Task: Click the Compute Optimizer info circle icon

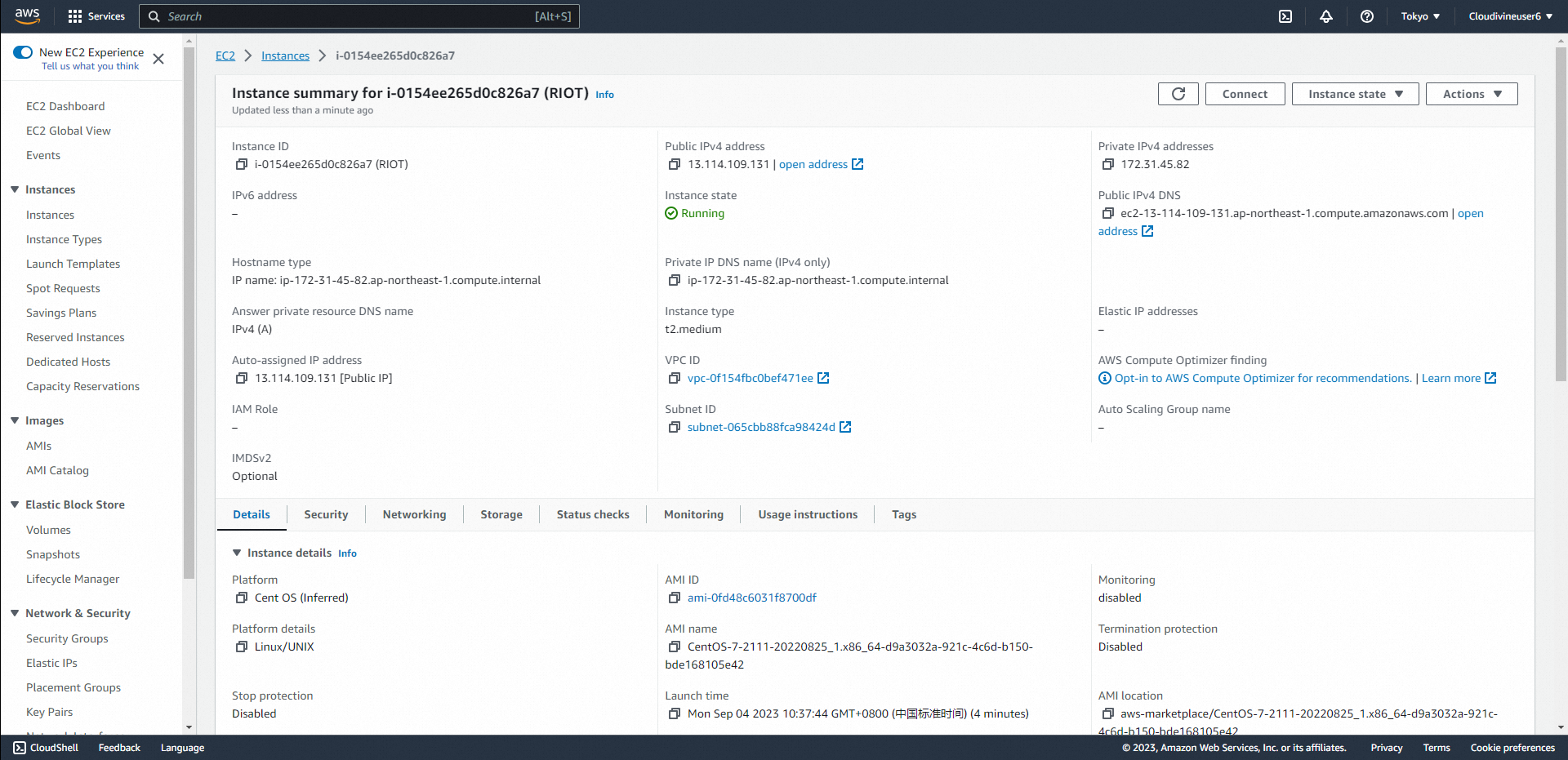Action: 1105,378
